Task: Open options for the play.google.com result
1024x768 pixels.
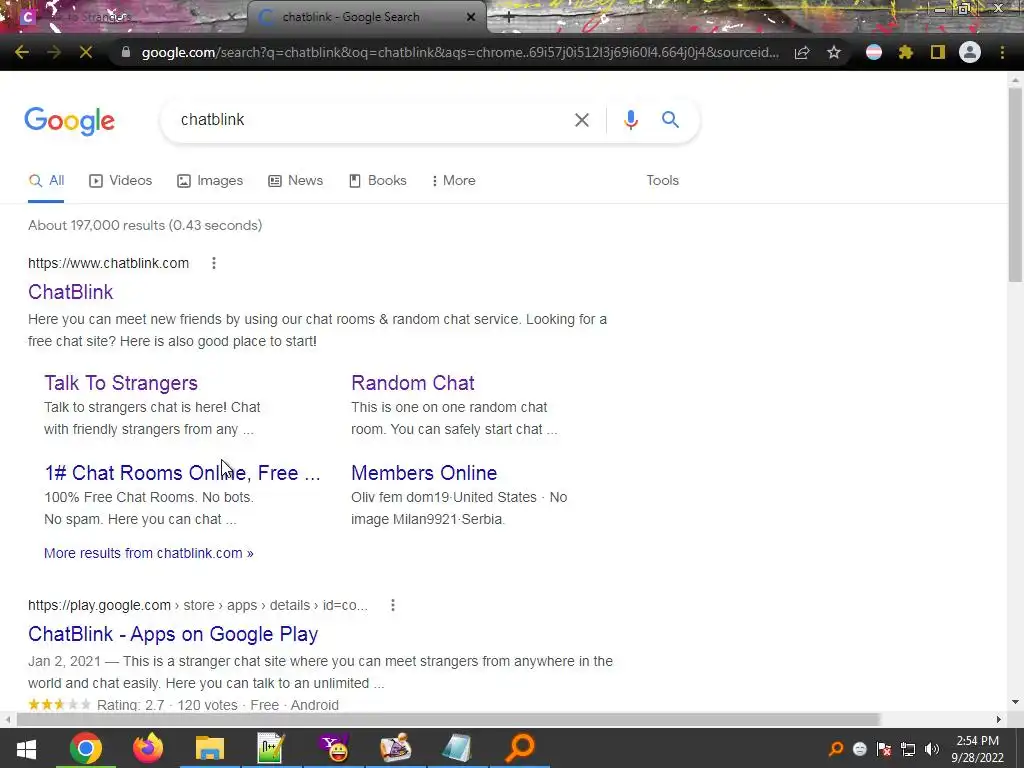Action: pos(392,605)
